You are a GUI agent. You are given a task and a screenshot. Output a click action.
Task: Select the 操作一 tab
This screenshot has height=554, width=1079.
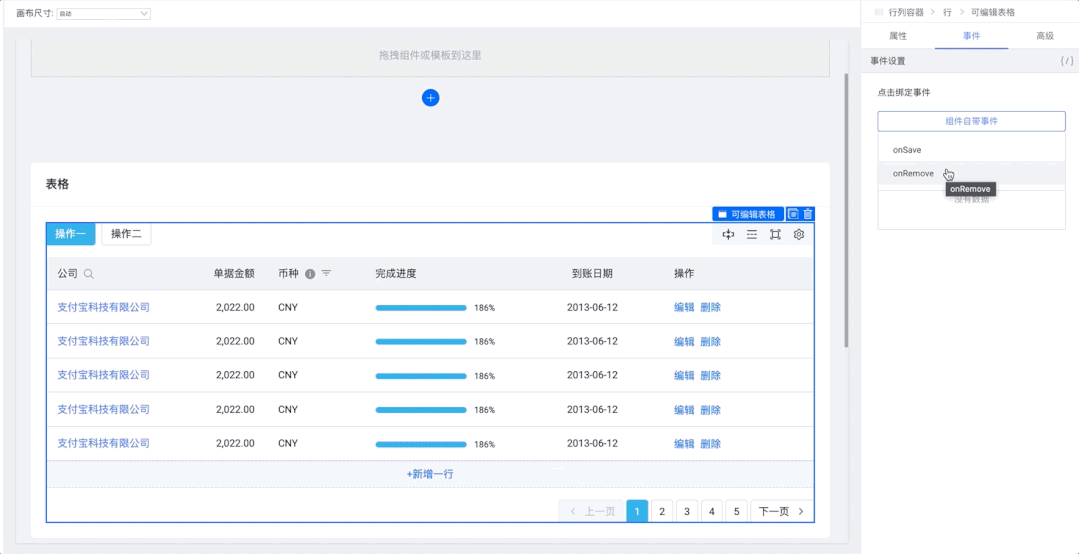(71, 234)
